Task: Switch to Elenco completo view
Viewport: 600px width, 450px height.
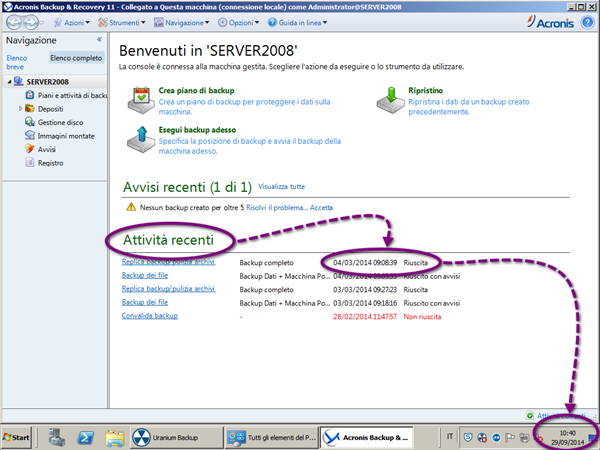Action: click(76, 58)
